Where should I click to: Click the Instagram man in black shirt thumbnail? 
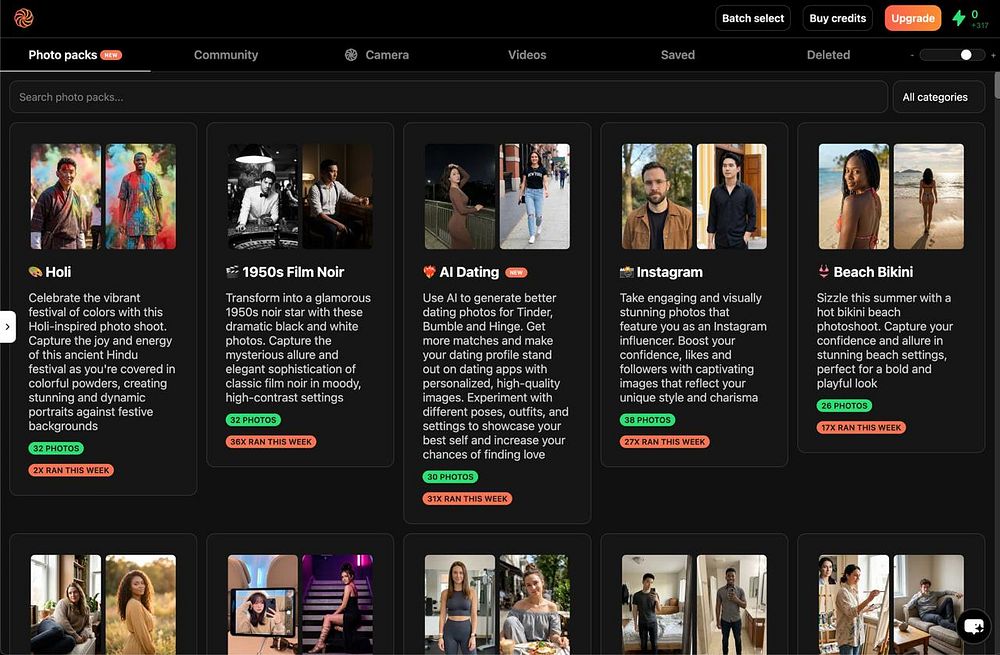pyautogui.click(x=732, y=196)
